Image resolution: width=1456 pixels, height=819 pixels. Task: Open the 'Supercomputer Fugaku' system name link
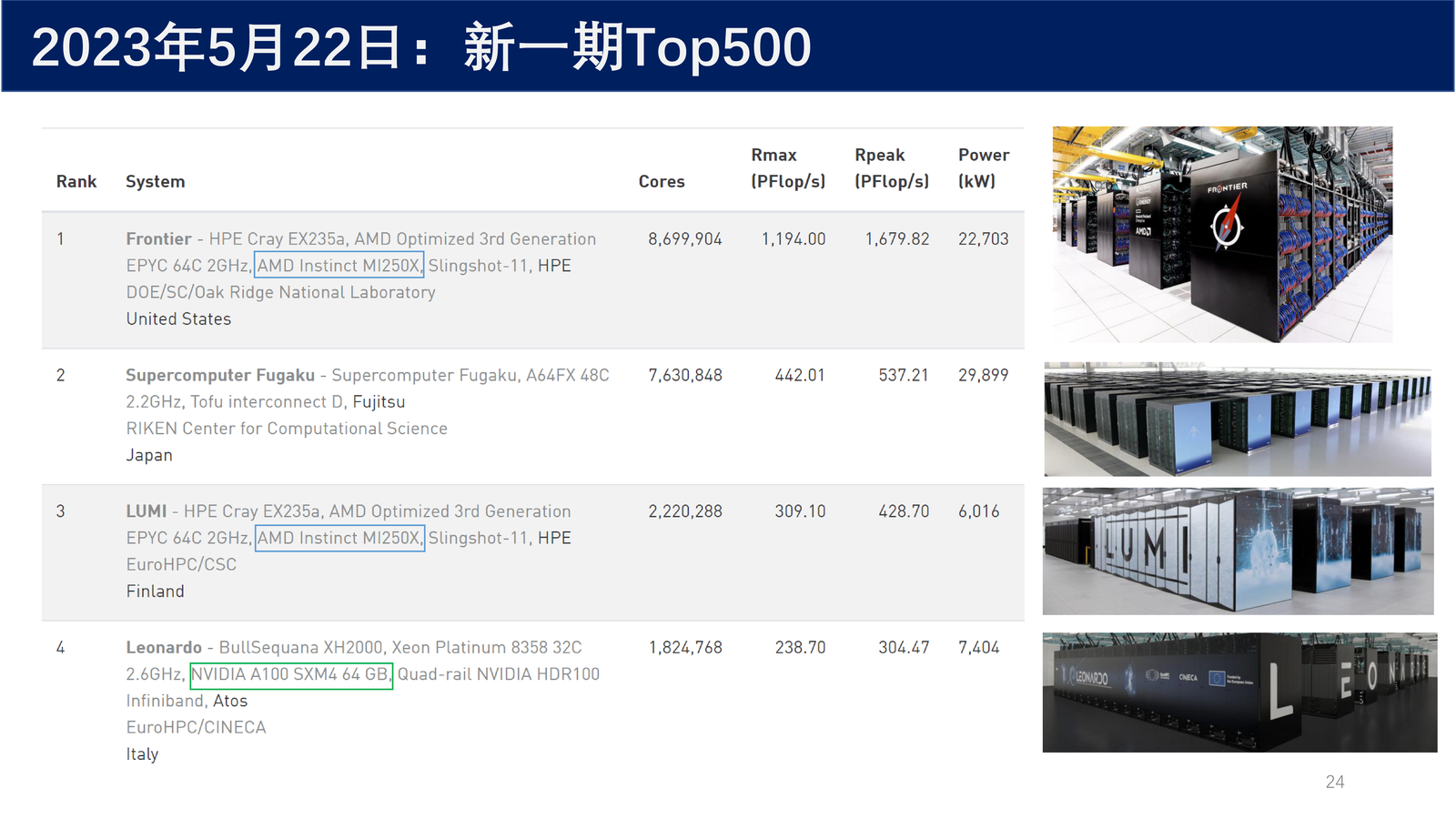point(220,375)
